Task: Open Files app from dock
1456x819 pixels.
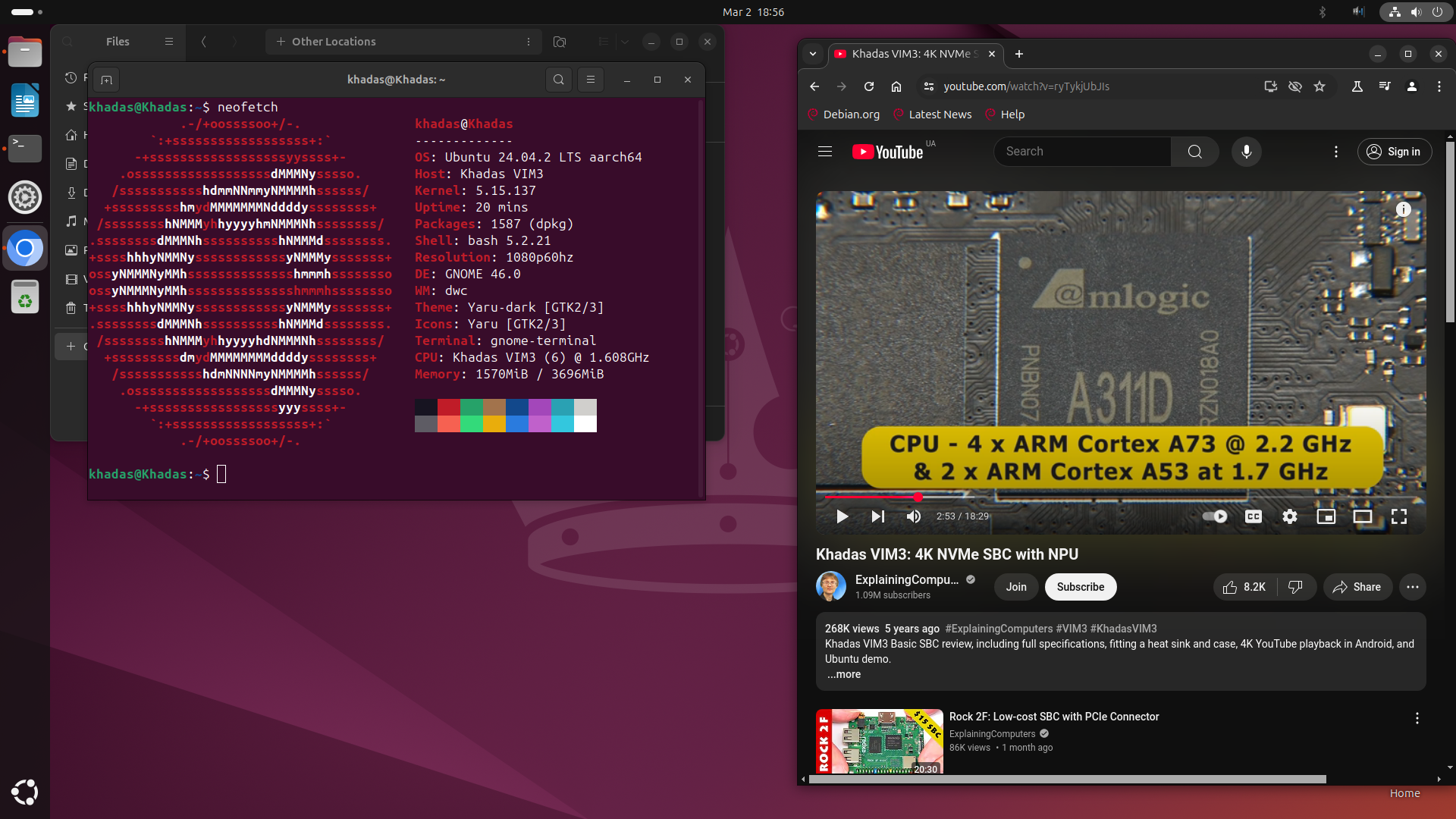Action: (x=25, y=52)
